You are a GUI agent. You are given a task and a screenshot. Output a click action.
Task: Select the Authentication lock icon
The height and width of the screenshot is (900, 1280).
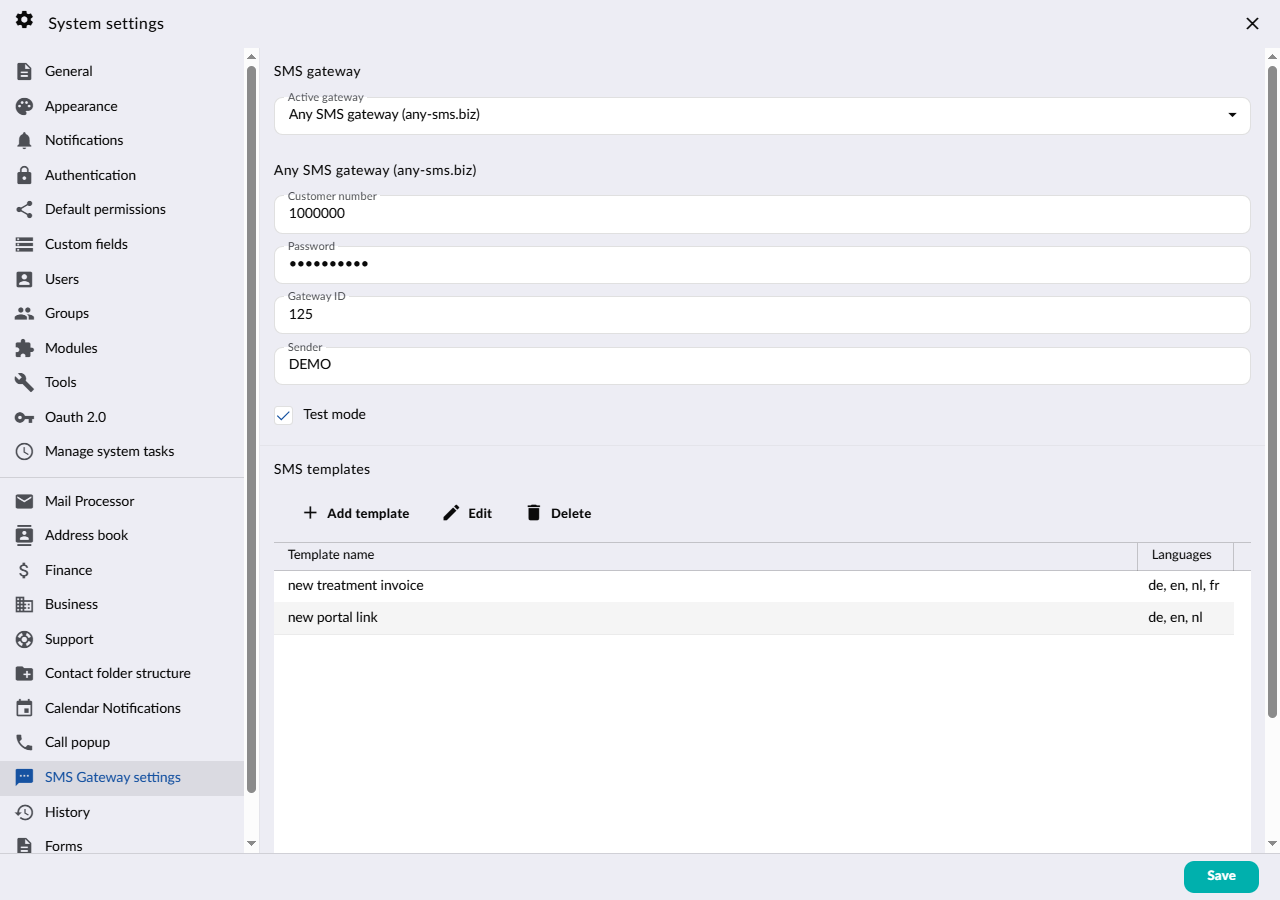pyautogui.click(x=24, y=175)
